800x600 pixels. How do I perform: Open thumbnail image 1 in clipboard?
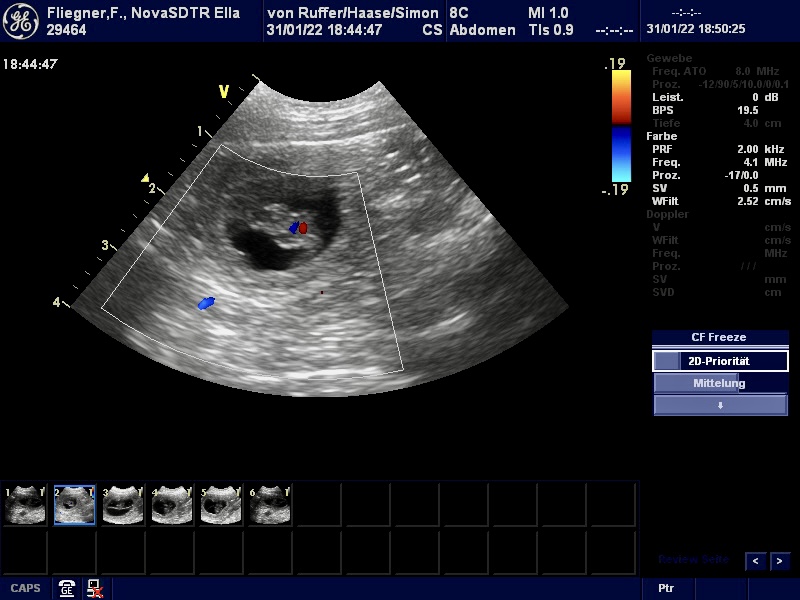point(25,506)
